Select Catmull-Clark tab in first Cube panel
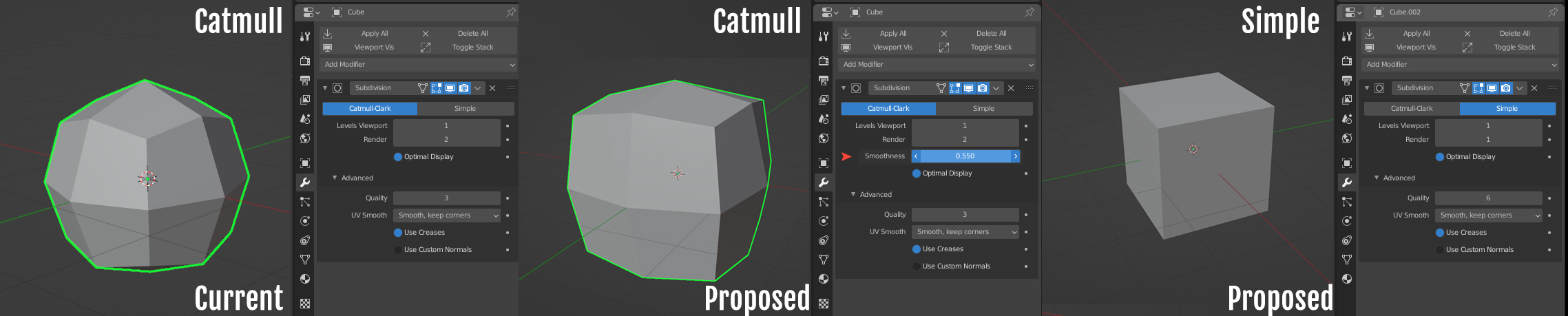Viewport: 1568px width, 316px height. point(370,109)
